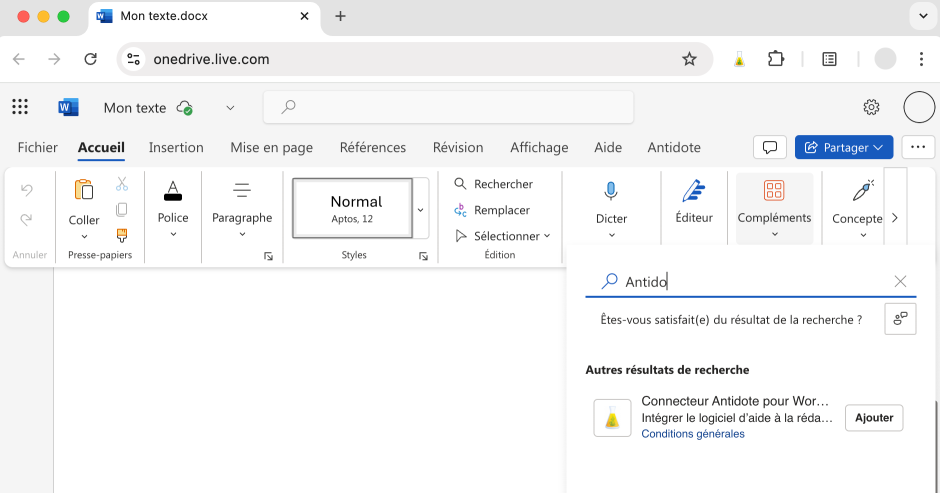Open the Conditions générales link
The width and height of the screenshot is (940, 493).
coord(692,434)
